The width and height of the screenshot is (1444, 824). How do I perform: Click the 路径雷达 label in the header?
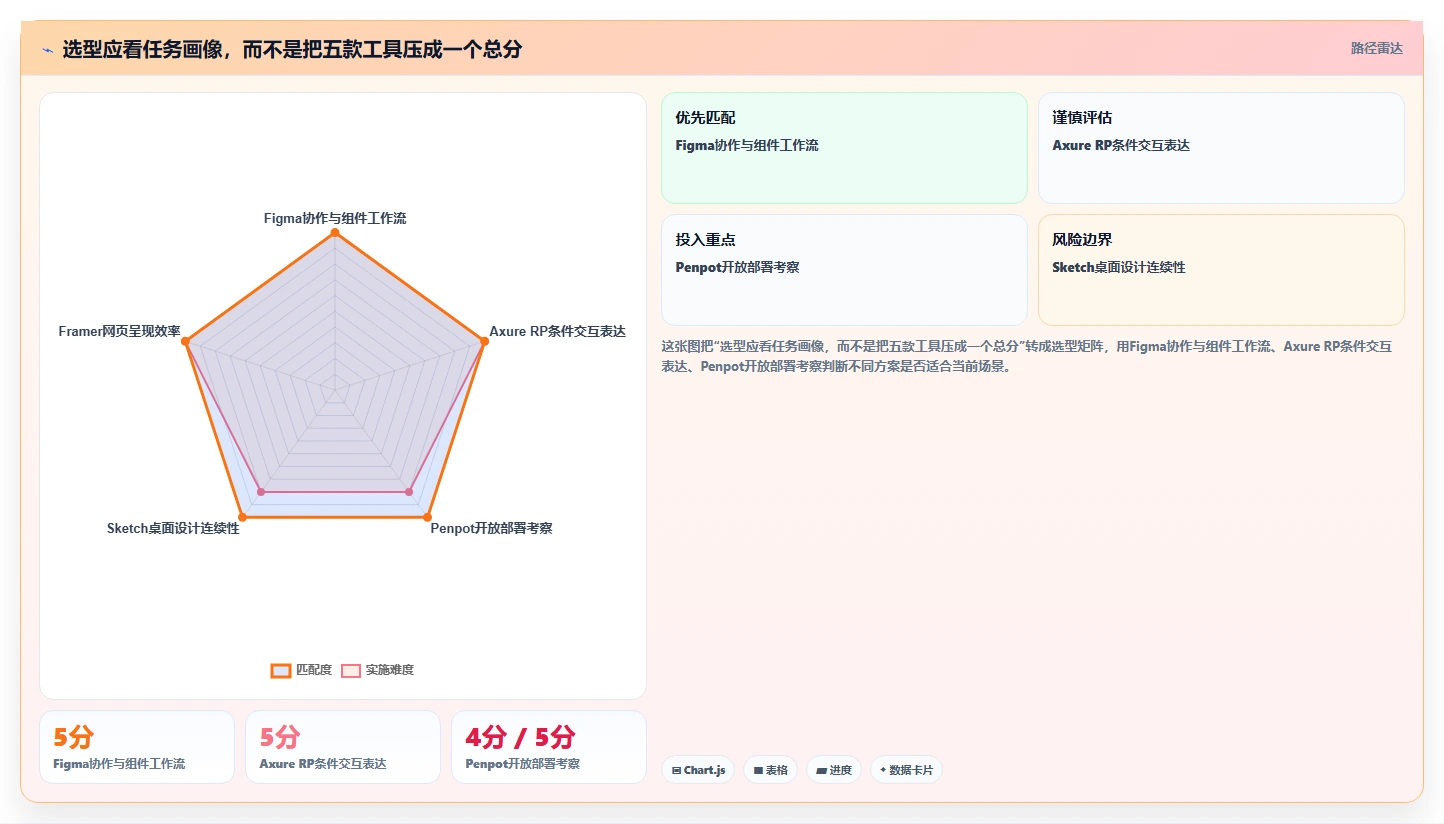click(1377, 48)
